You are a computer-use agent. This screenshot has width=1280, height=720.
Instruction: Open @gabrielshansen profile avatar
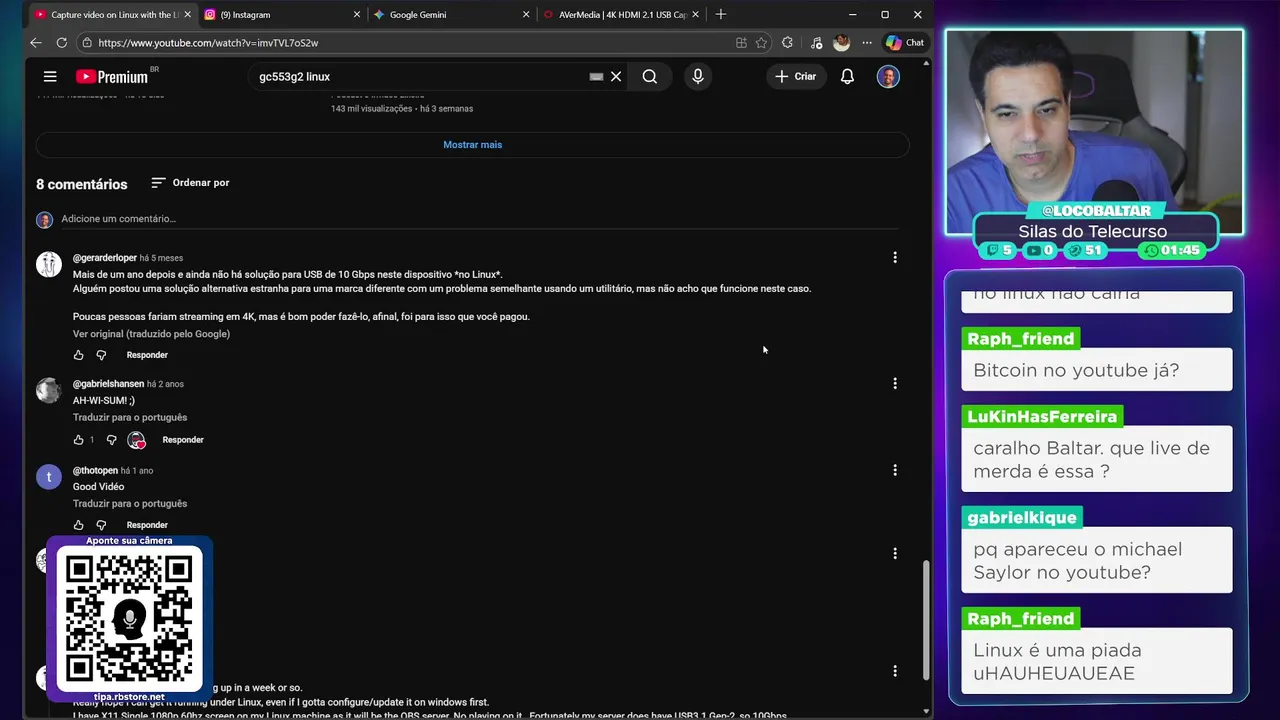pyautogui.click(x=49, y=390)
